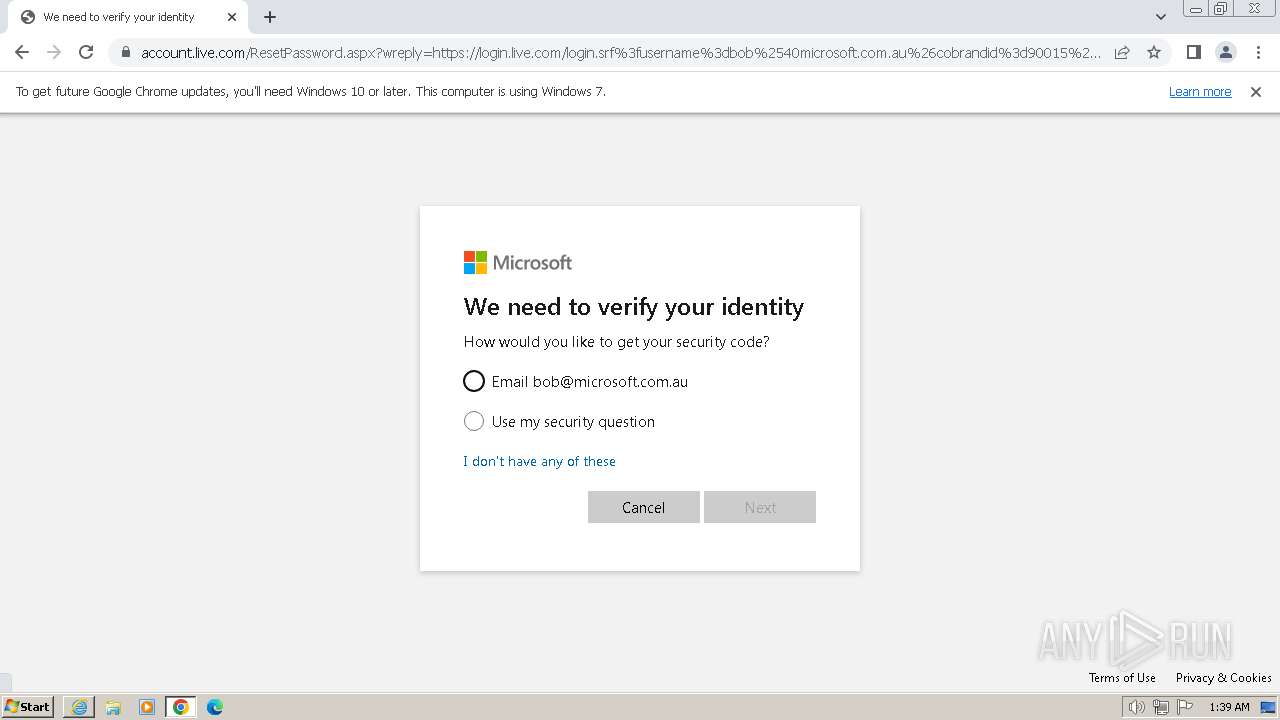Click the Cancel button
The width and height of the screenshot is (1280, 720).
click(x=644, y=507)
